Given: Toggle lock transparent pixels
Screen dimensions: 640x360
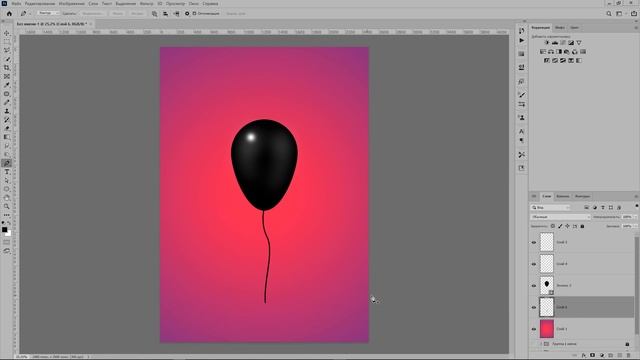Looking at the screenshot, I should coord(553,226).
